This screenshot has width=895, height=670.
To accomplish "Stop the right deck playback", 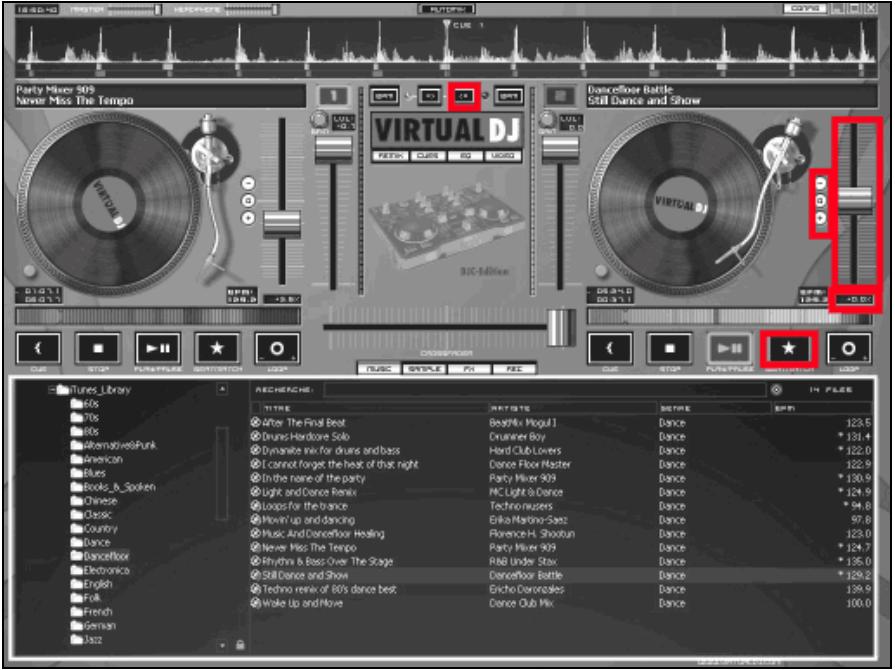I will 670,348.
